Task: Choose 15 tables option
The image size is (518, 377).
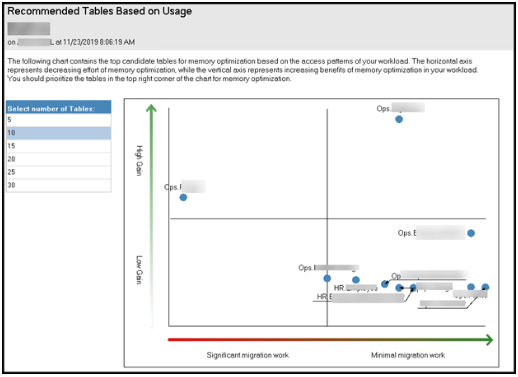Action: (59, 146)
